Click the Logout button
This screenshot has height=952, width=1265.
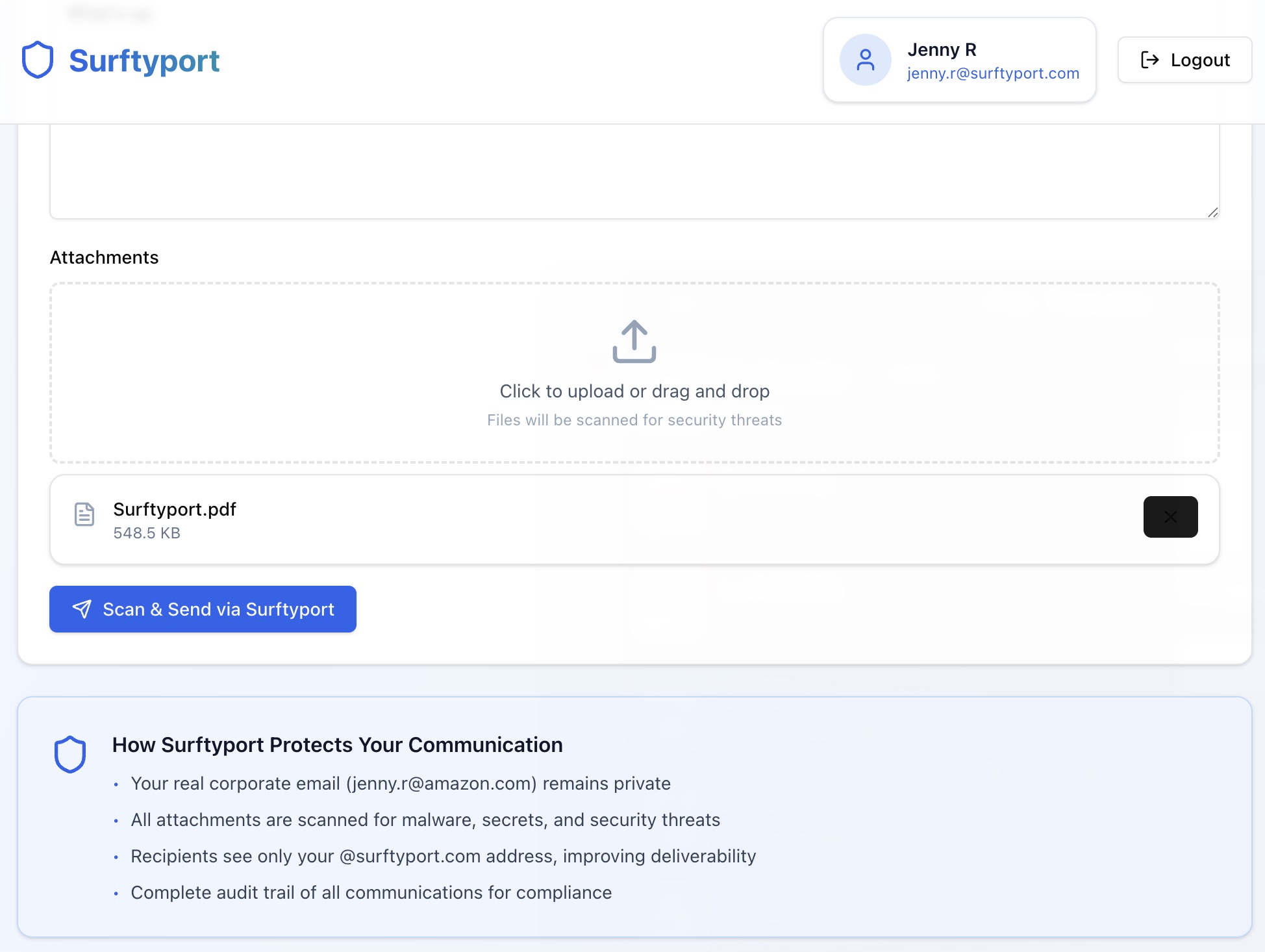1184,60
